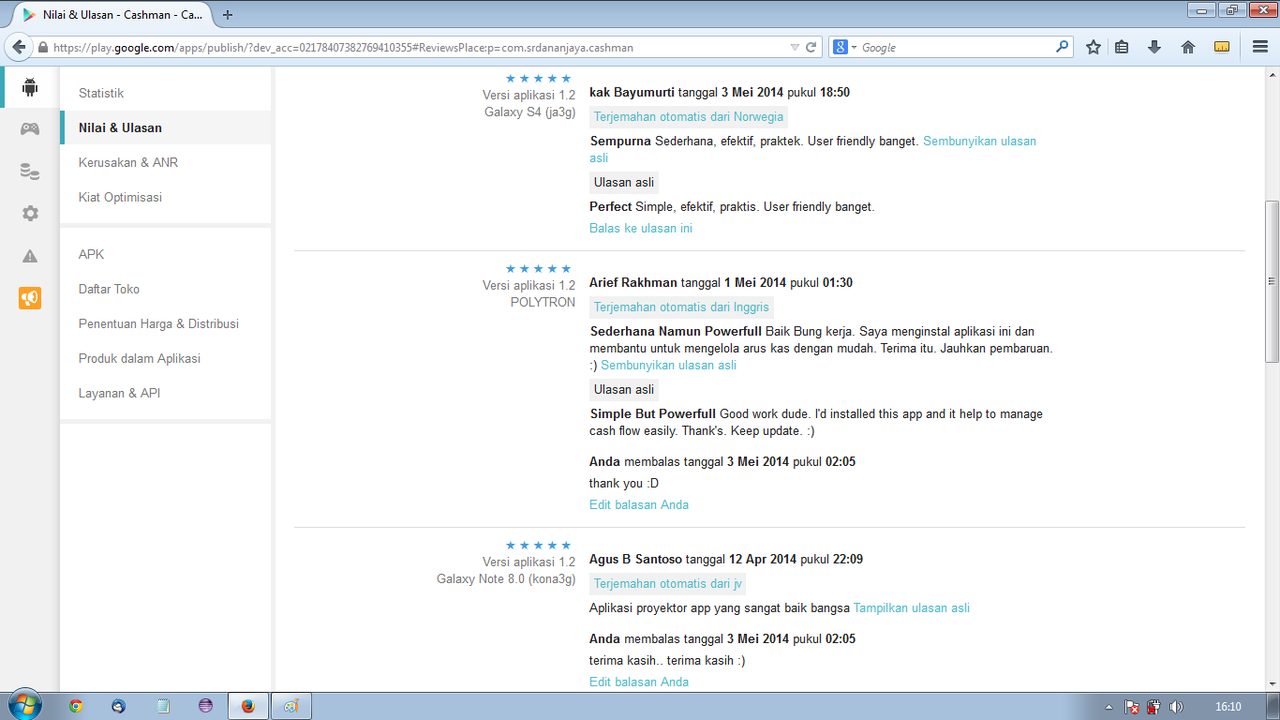
Task: Click 'Galaxy S4 (ja3g)' device text
Action: pyautogui.click(x=530, y=112)
